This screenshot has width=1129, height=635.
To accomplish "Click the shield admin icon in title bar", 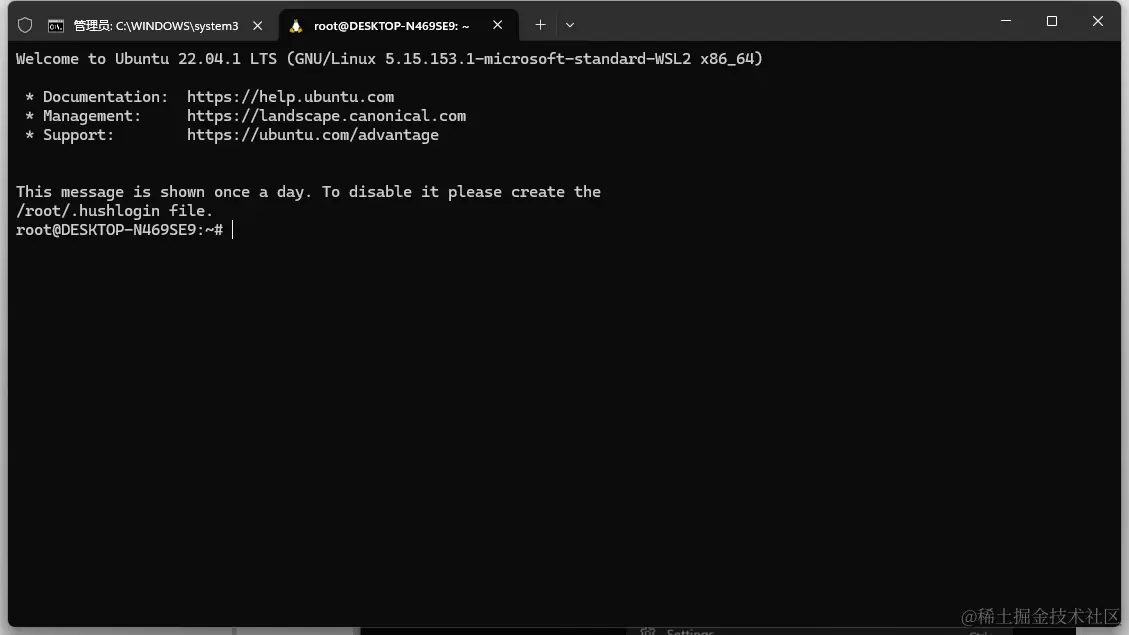I will point(25,25).
